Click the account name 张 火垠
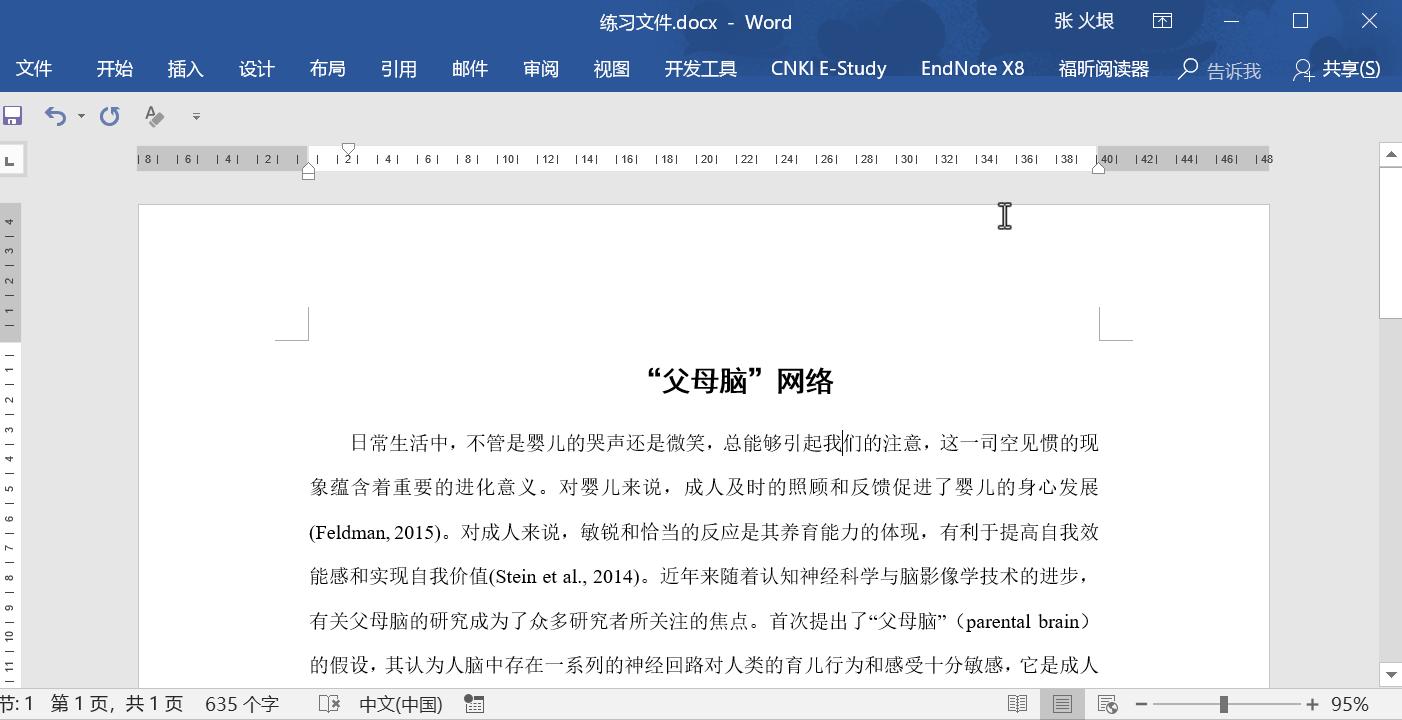Image resolution: width=1402 pixels, height=720 pixels. [1084, 21]
